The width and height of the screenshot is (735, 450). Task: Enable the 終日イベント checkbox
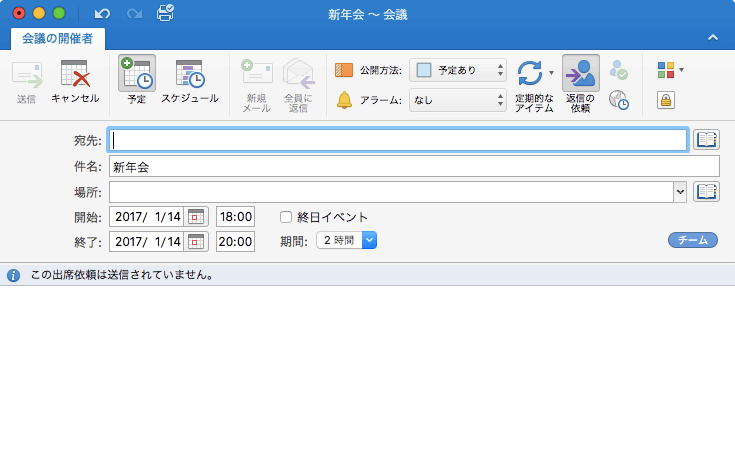(x=286, y=217)
